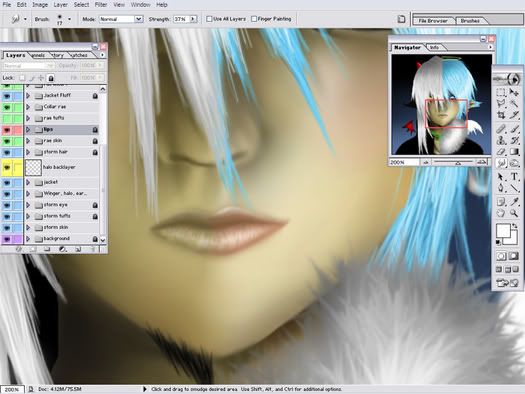Expand the Collar rae layer set
Viewport: 525px width, 394px height.
pyautogui.click(x=28, y=107)
